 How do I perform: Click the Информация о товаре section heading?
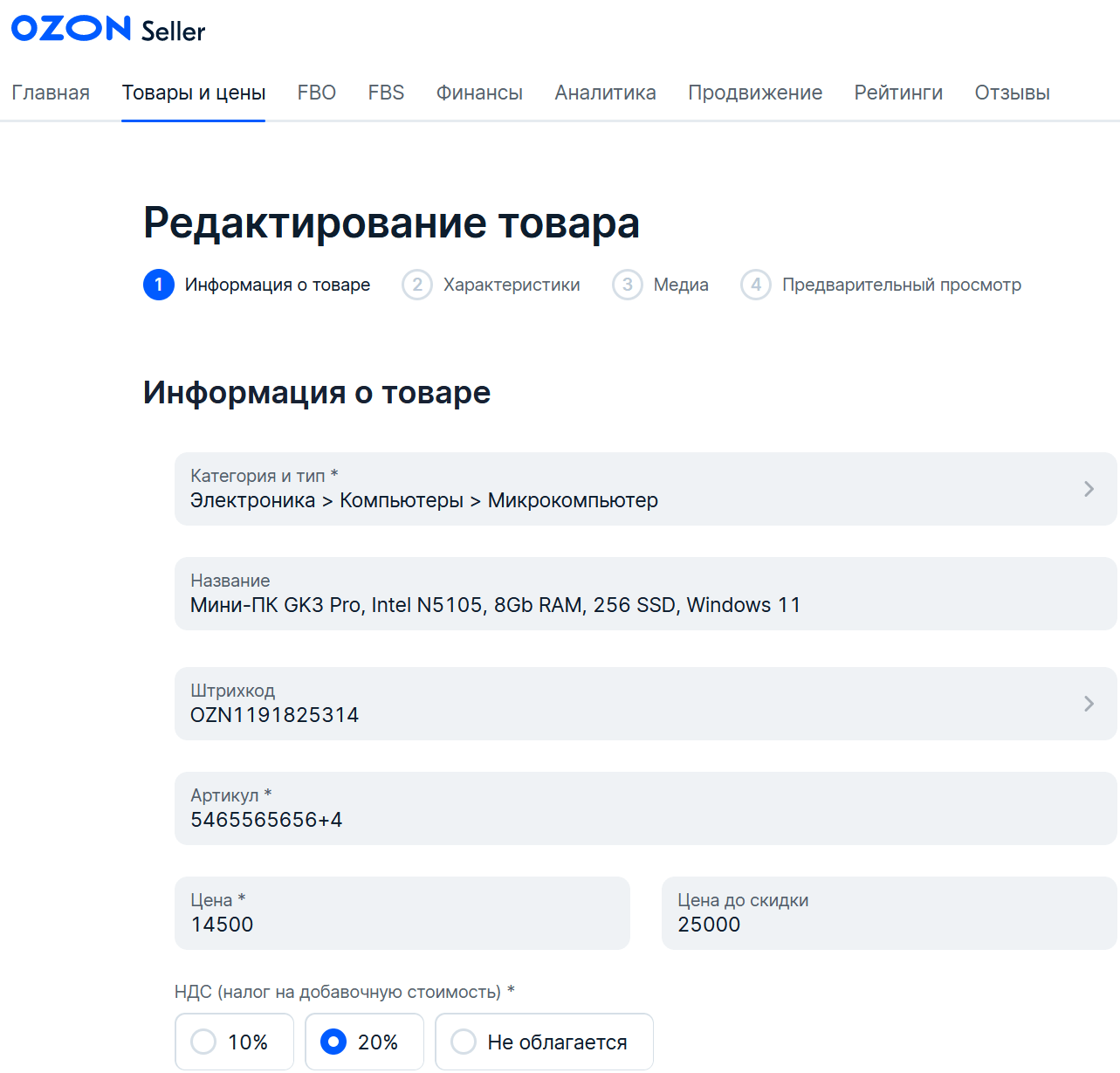click(317, 393)
